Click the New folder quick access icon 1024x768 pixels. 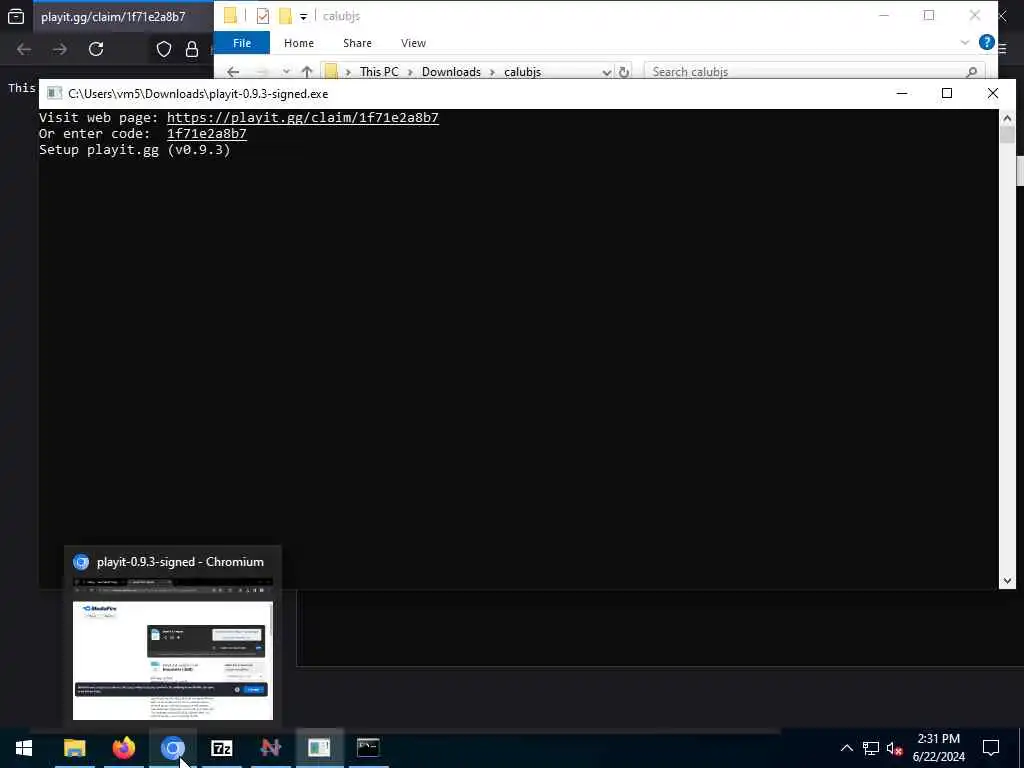pyautogui.click(x=285, y=16)
